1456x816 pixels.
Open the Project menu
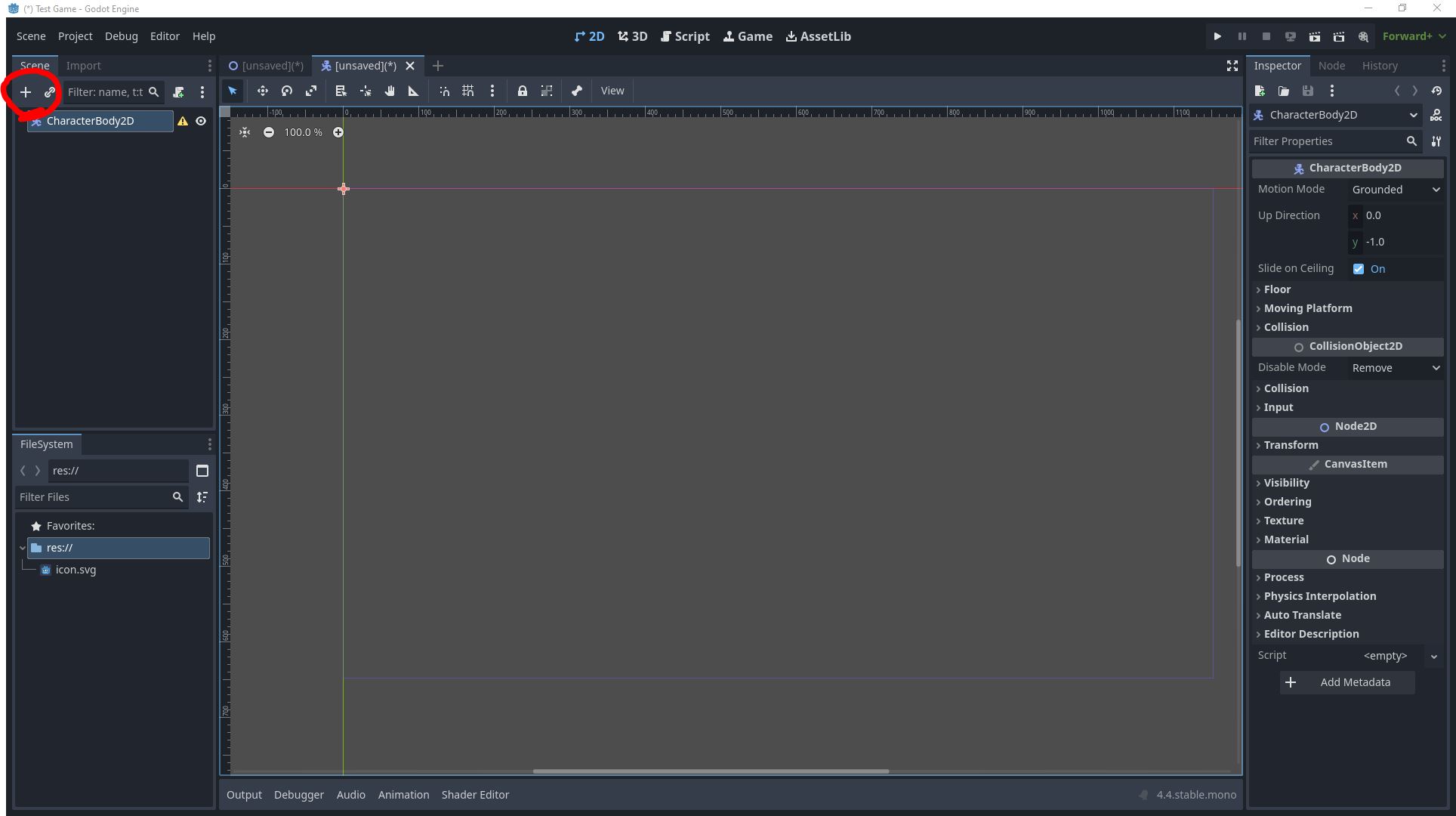coord(75,36)
